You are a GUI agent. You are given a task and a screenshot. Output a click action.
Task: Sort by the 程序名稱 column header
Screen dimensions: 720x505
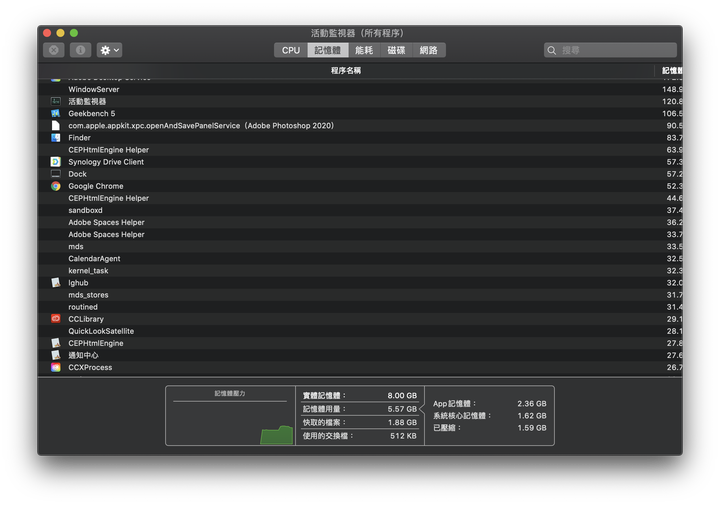pyautogui.click(x=346, y=70)
